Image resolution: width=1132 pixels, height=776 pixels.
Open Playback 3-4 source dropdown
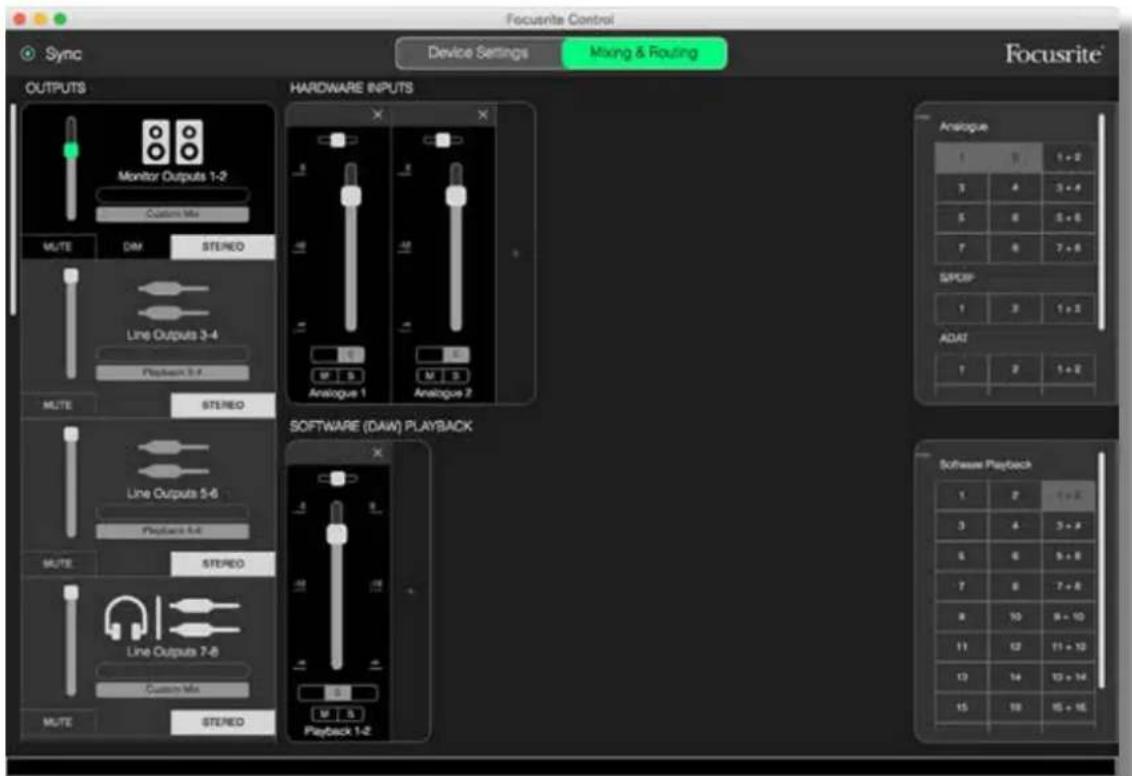tap(173, 372)
